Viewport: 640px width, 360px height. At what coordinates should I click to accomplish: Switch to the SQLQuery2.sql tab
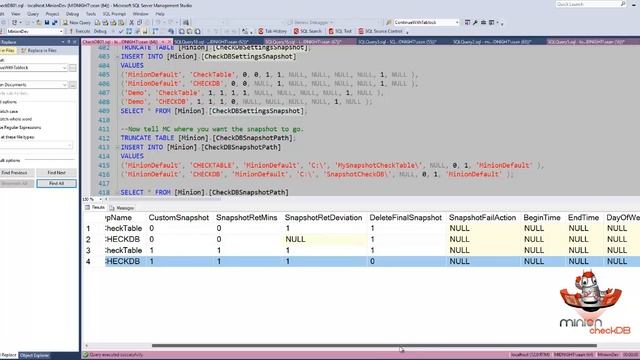click(493, 42)
